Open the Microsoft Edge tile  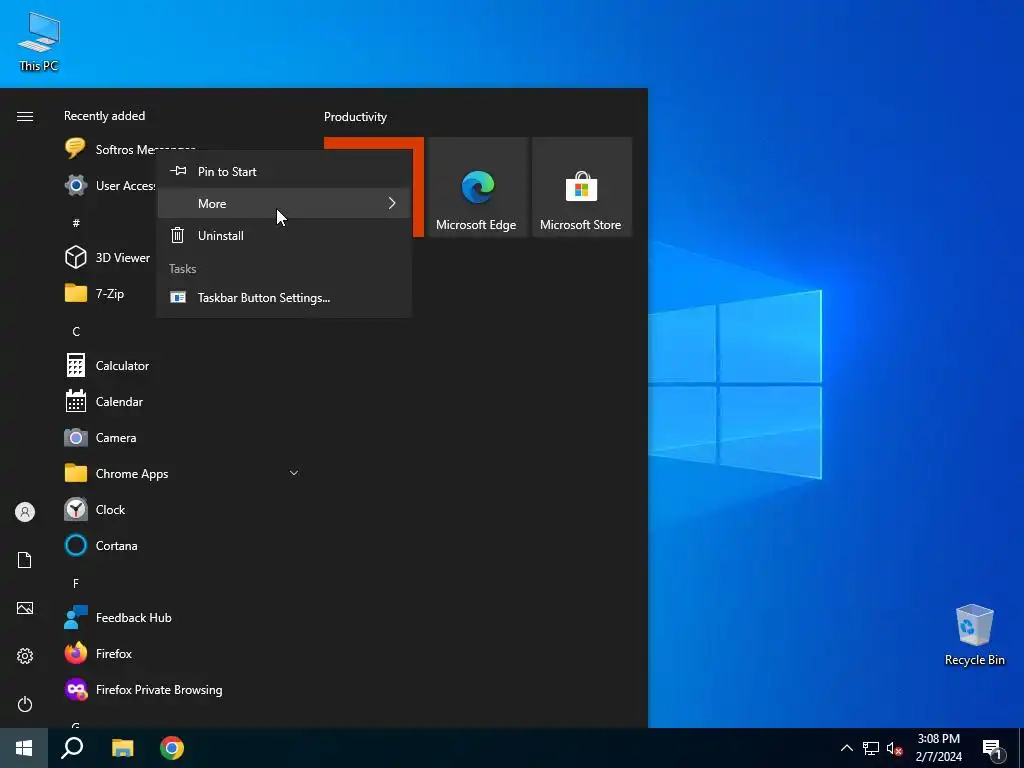pyautogui.click(x=477, y=187)
